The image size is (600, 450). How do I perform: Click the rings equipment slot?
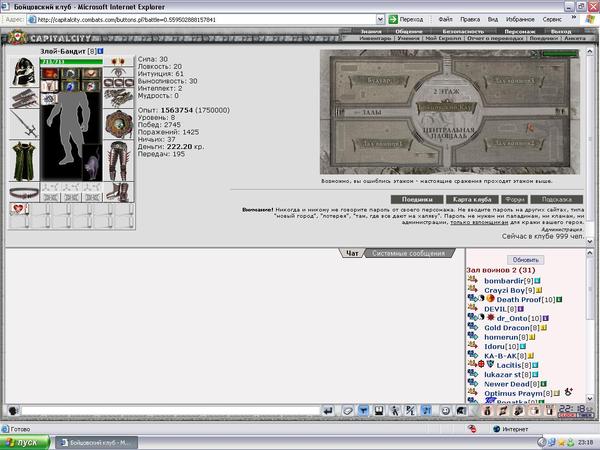pyautogui.click(x=119, y=82)
